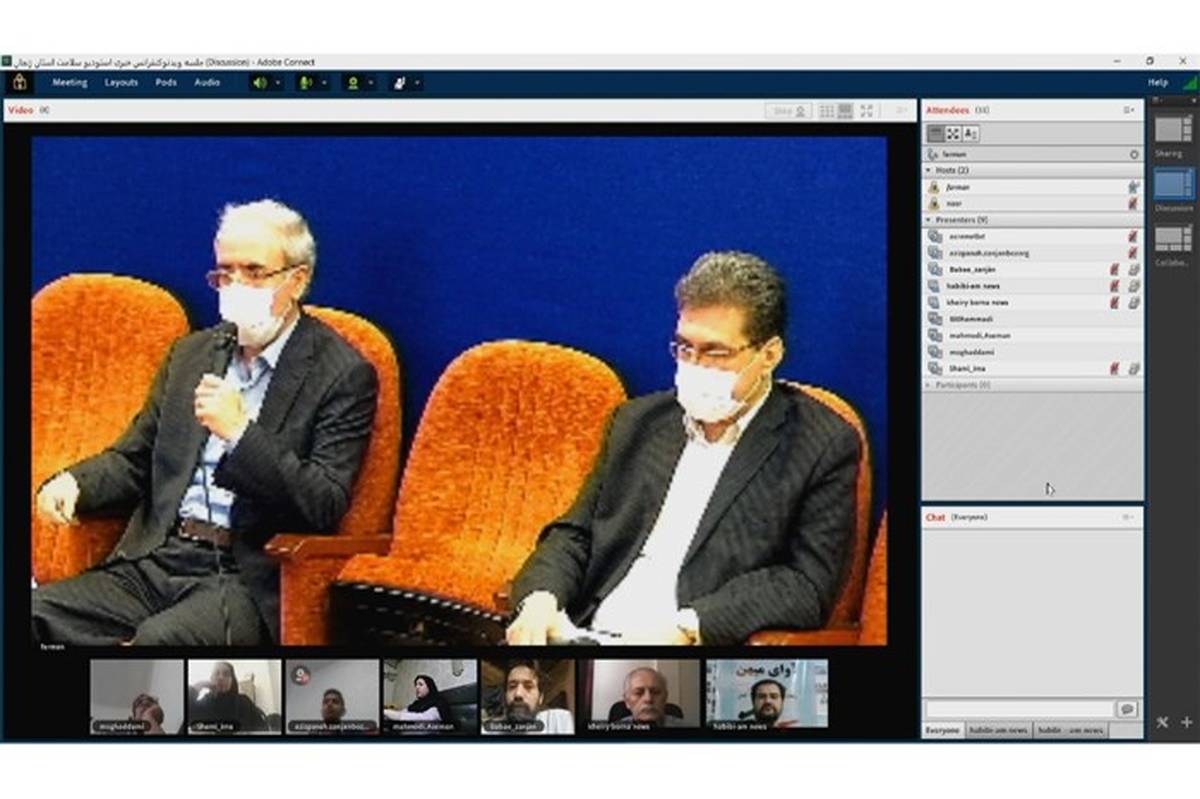Click the send chat message button
Image resolution: width=1200 pixels, height=799 pixels.
(x=1127, y=709)
